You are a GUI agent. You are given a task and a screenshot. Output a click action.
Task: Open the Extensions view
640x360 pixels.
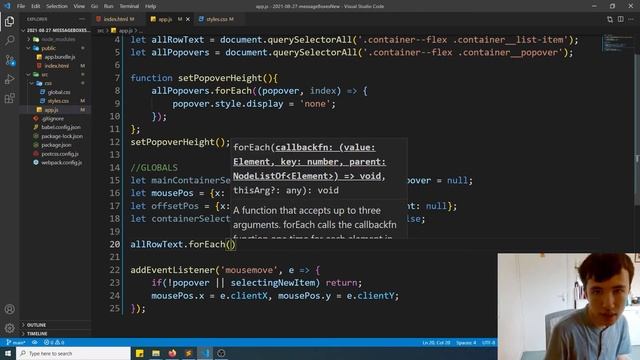(x=9, y=98)
